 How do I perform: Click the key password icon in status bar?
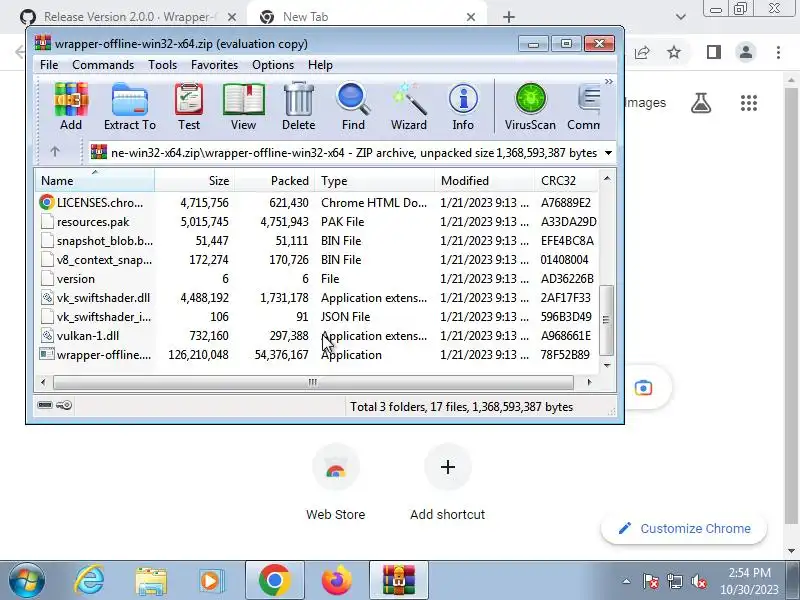(64, 406)
